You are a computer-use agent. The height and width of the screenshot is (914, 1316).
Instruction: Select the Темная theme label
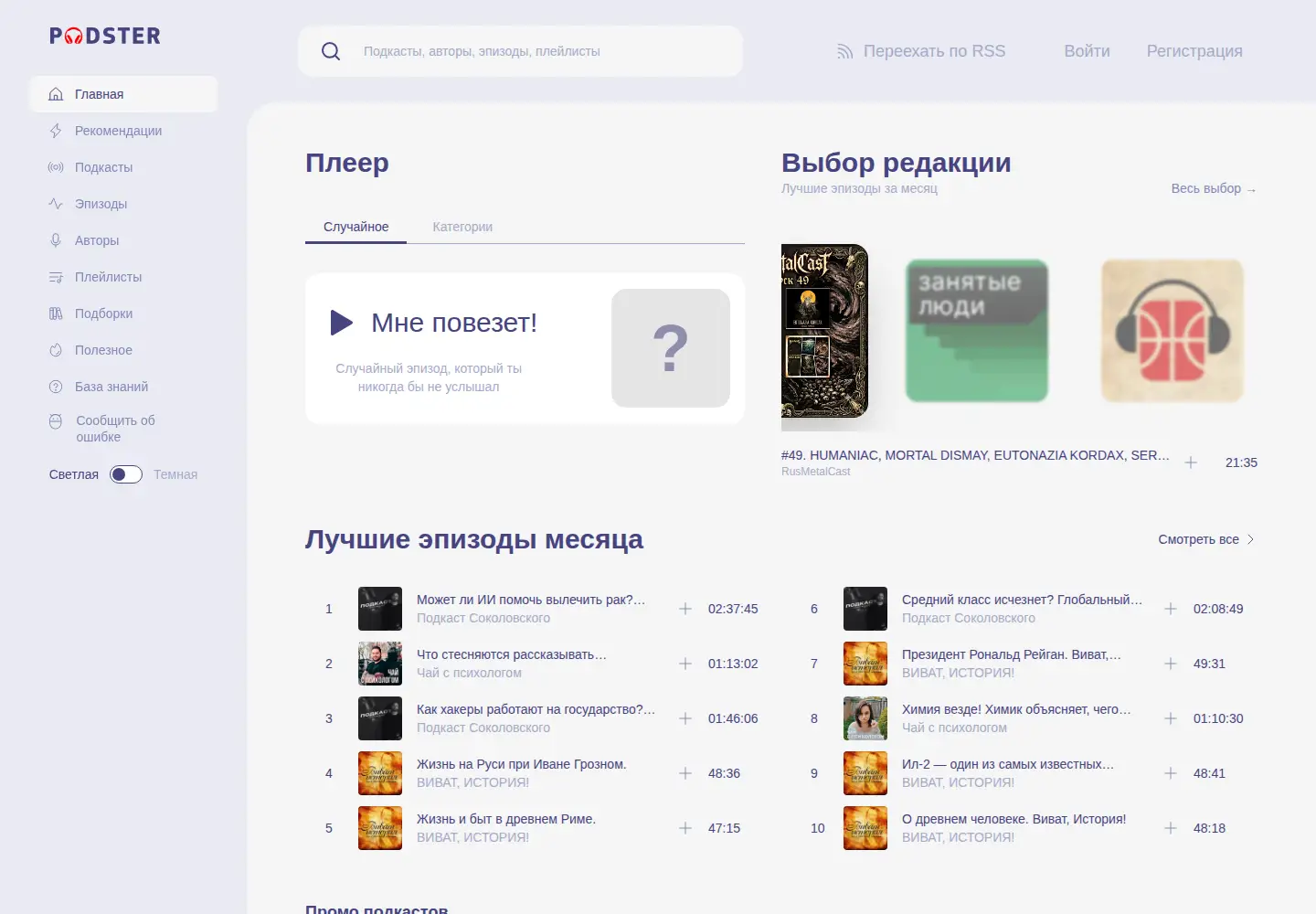175,474
